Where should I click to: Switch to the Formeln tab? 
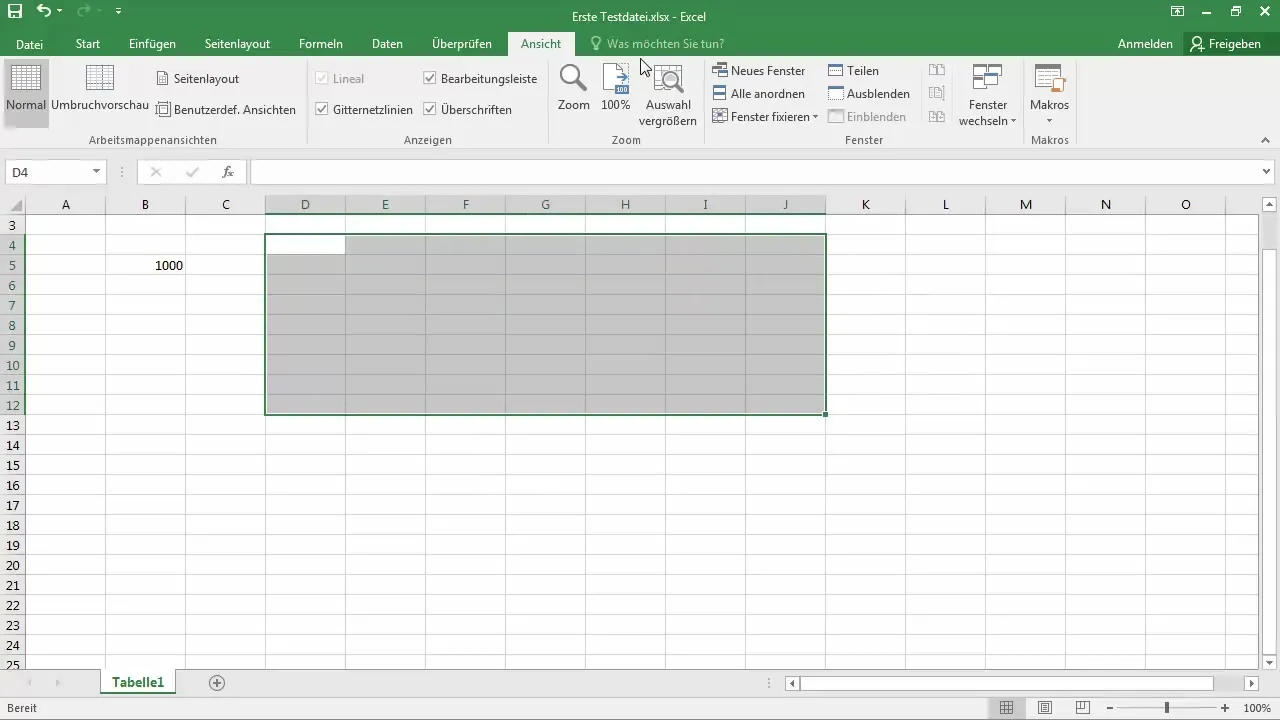[x=321, y=44]
